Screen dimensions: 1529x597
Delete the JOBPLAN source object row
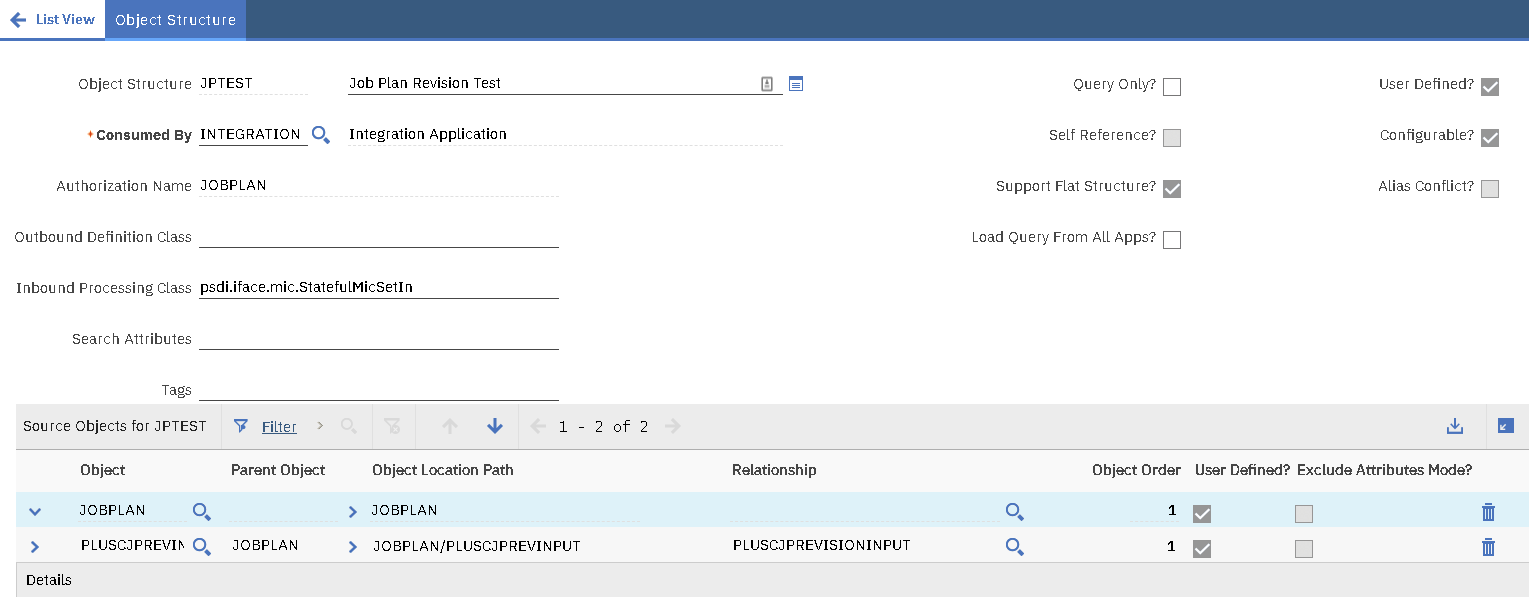click(1488, 512)
